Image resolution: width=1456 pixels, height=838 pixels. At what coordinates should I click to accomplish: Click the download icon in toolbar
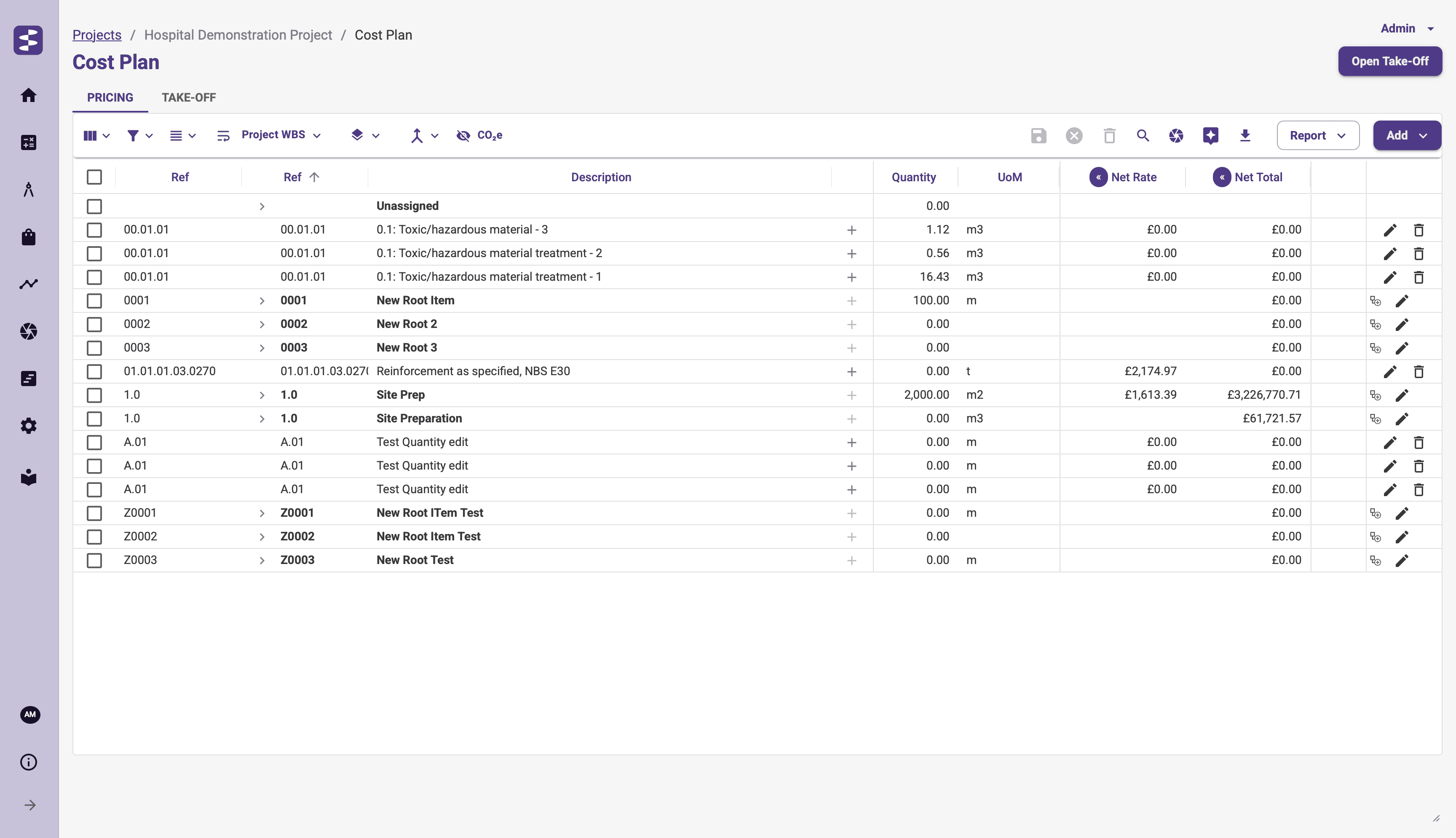[1245, 135]
